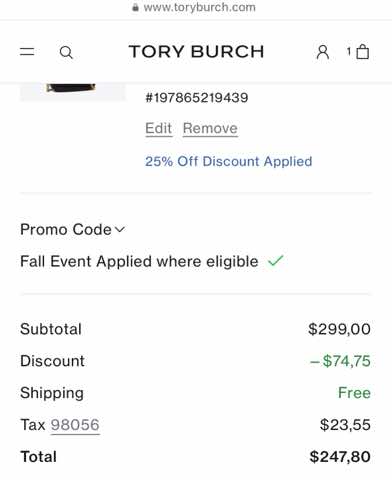Expand the Promo Code section
This screenshot has height=480, width=392.
[x=72, y=229]
